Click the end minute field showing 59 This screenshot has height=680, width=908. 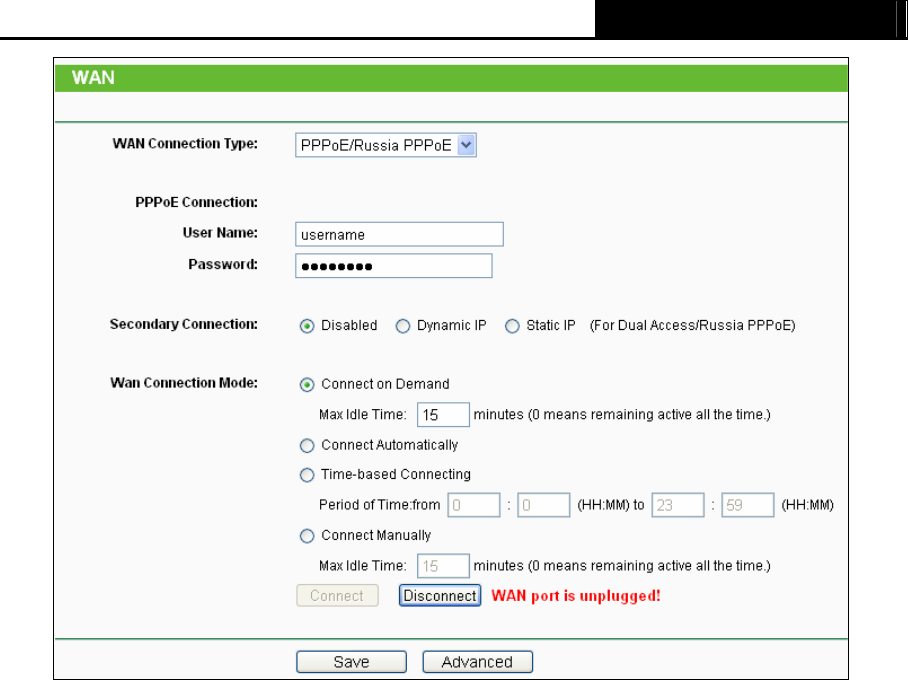pos(748,505)
